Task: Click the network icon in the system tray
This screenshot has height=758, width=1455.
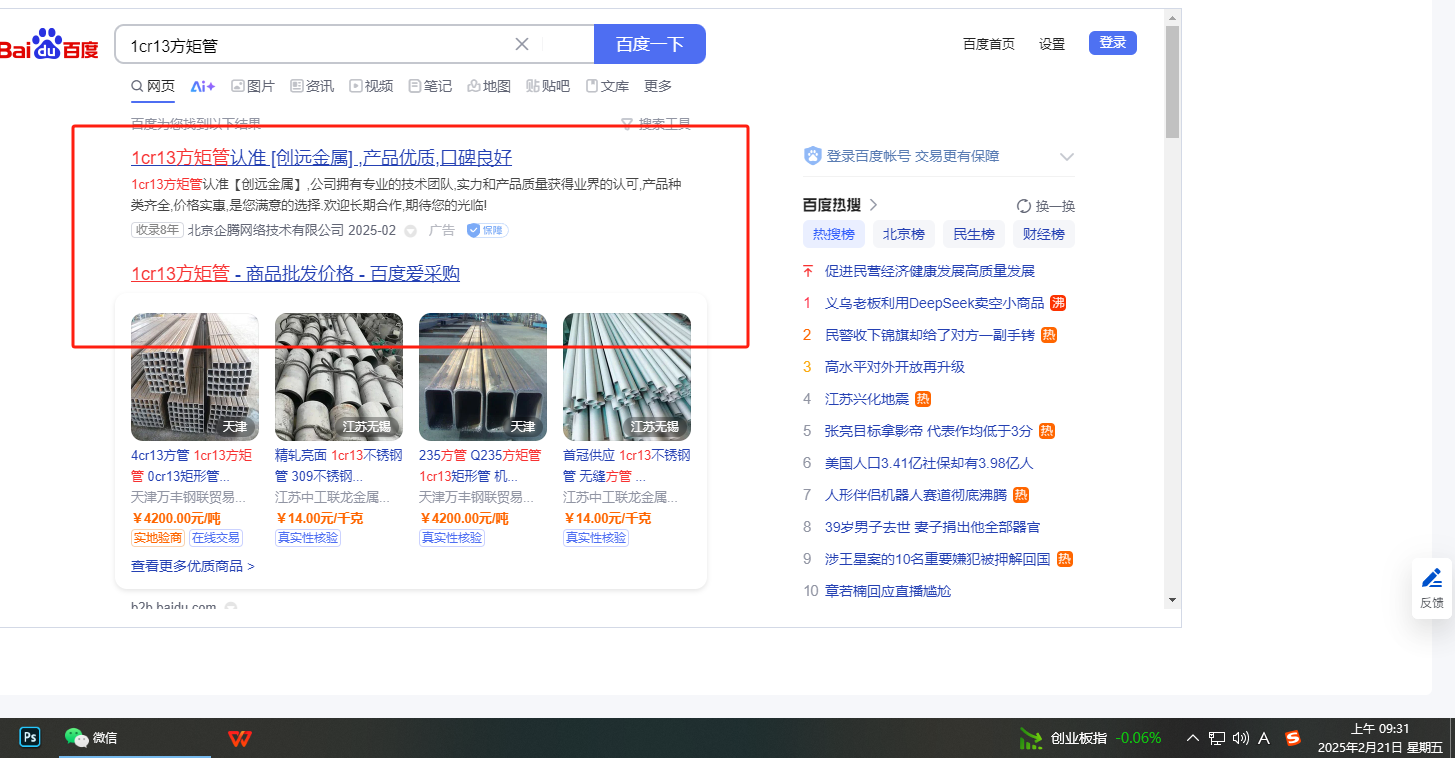Action: 1217,738
